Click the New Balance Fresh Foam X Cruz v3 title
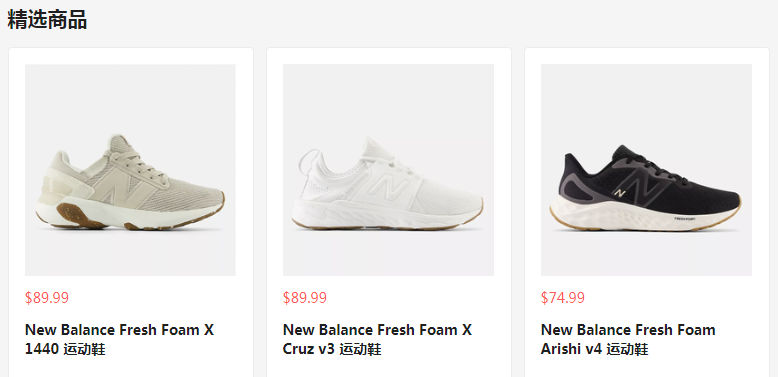778x377 pixels. 377,339
